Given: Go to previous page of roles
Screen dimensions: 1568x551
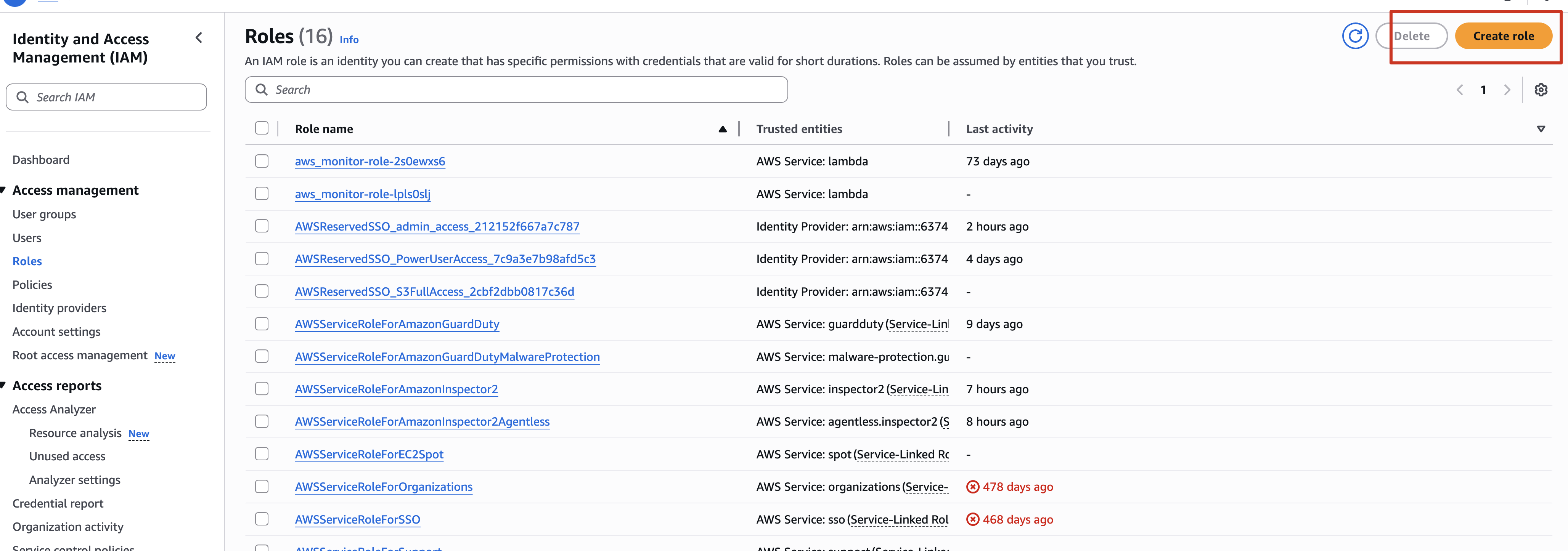Looking at the screenshot, I should (1460, 90).
